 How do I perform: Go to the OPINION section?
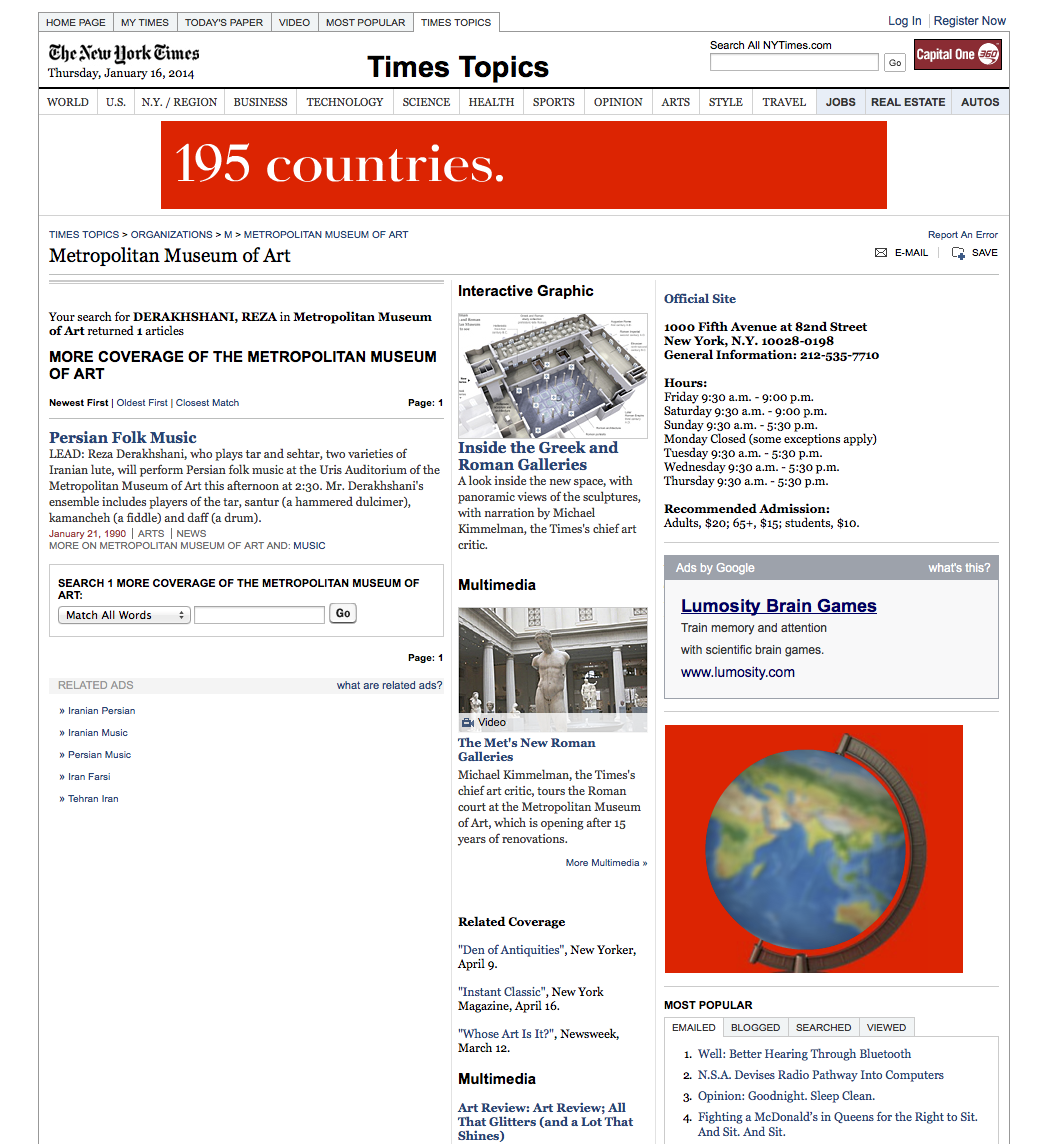pos(618,102)
